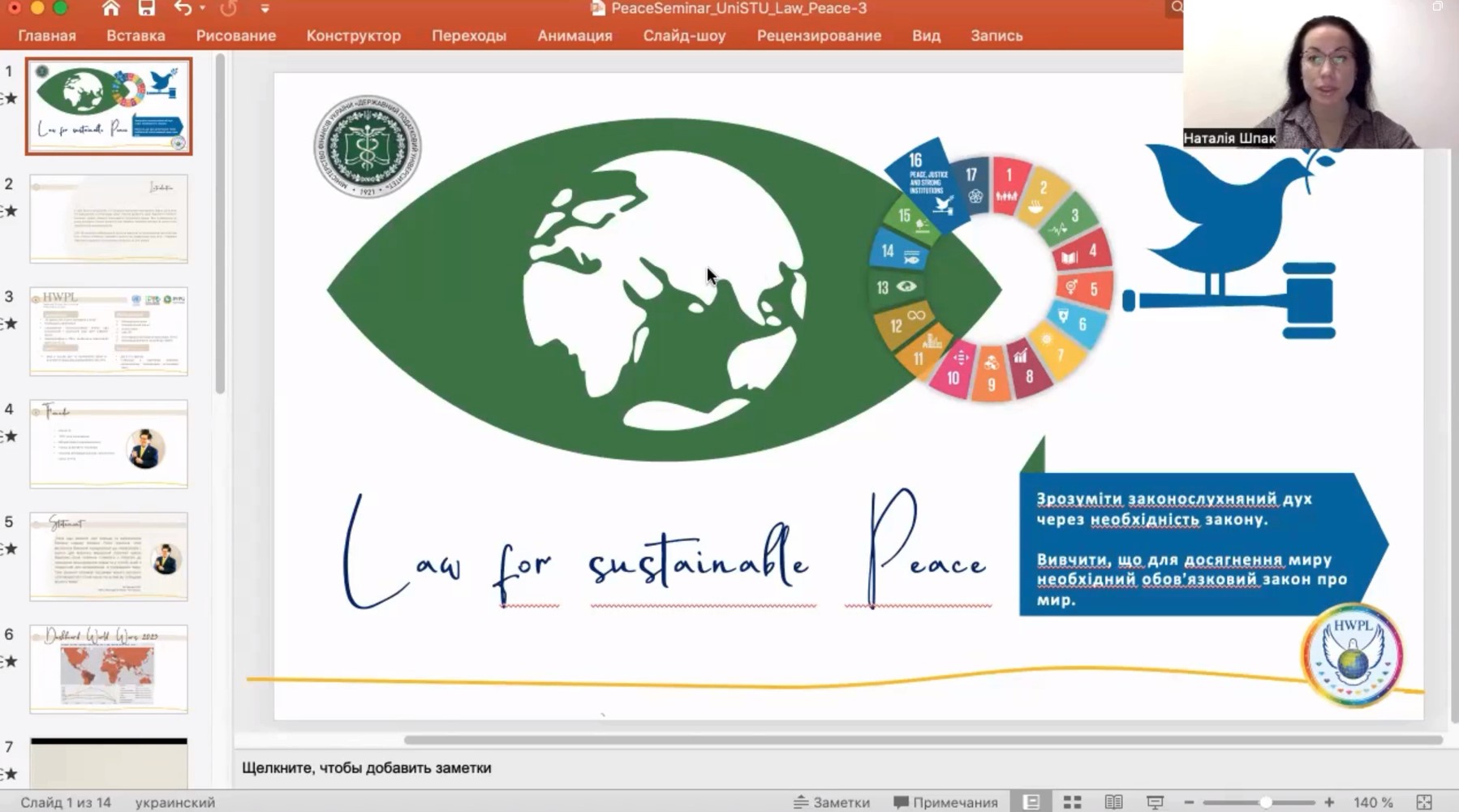1459x812 pixels.
Task: Click the Наталія Шпак webcam video tile
Action: tap(1320, 74)
